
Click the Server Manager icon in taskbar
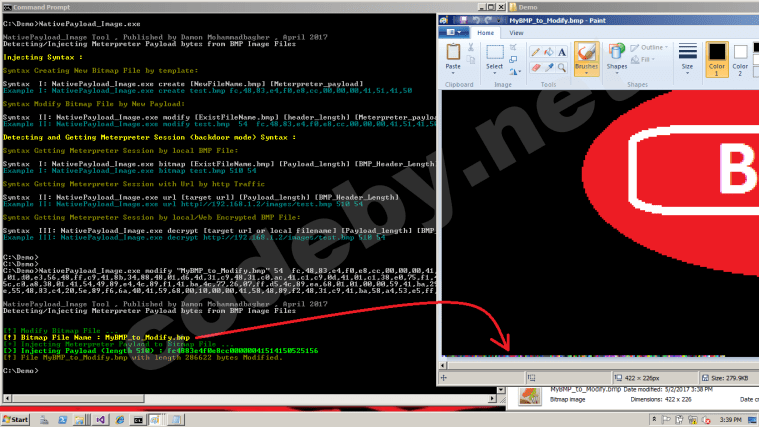pos(44,420)
